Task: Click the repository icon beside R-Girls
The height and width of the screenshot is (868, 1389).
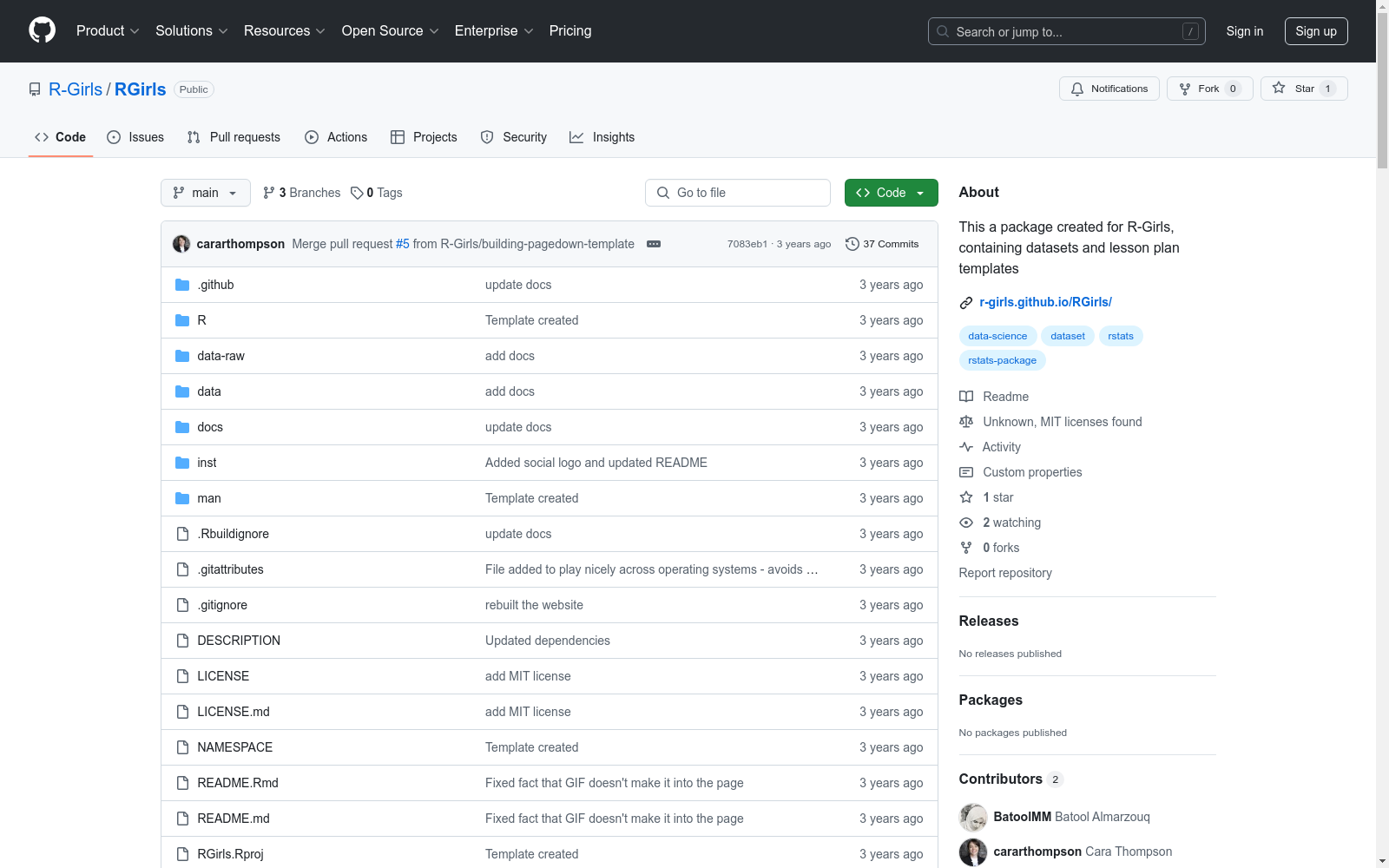Action: point(35,89)
